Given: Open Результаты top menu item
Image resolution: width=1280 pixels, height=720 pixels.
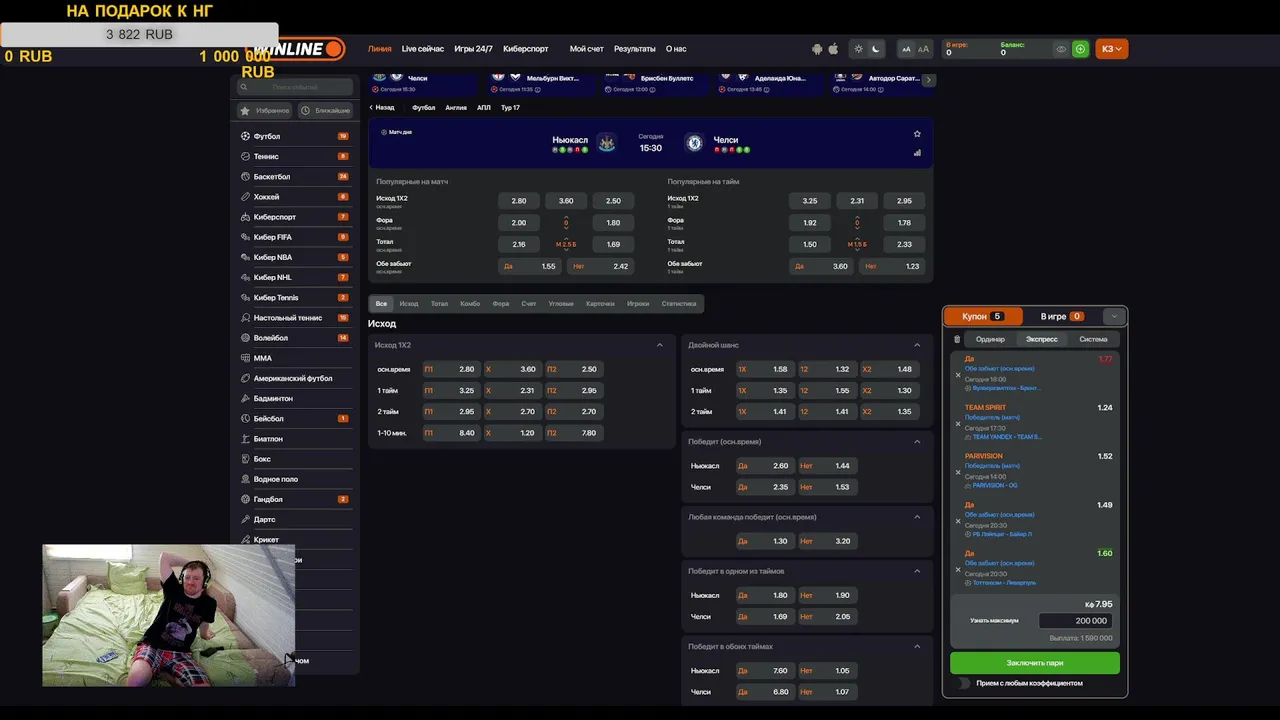Looking at the screenshot, I should pos(635,49).
